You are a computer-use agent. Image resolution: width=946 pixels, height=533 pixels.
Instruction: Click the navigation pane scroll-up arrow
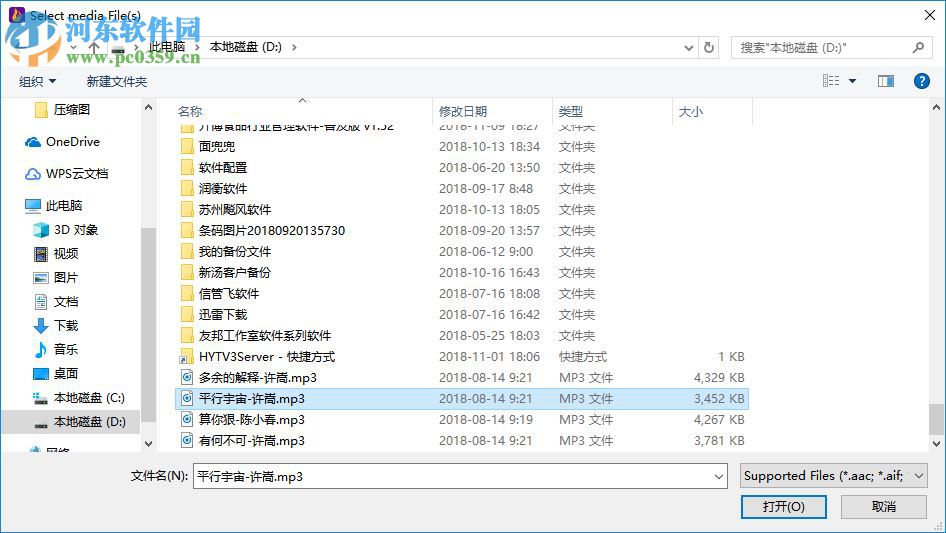click(x=148, y=107)
